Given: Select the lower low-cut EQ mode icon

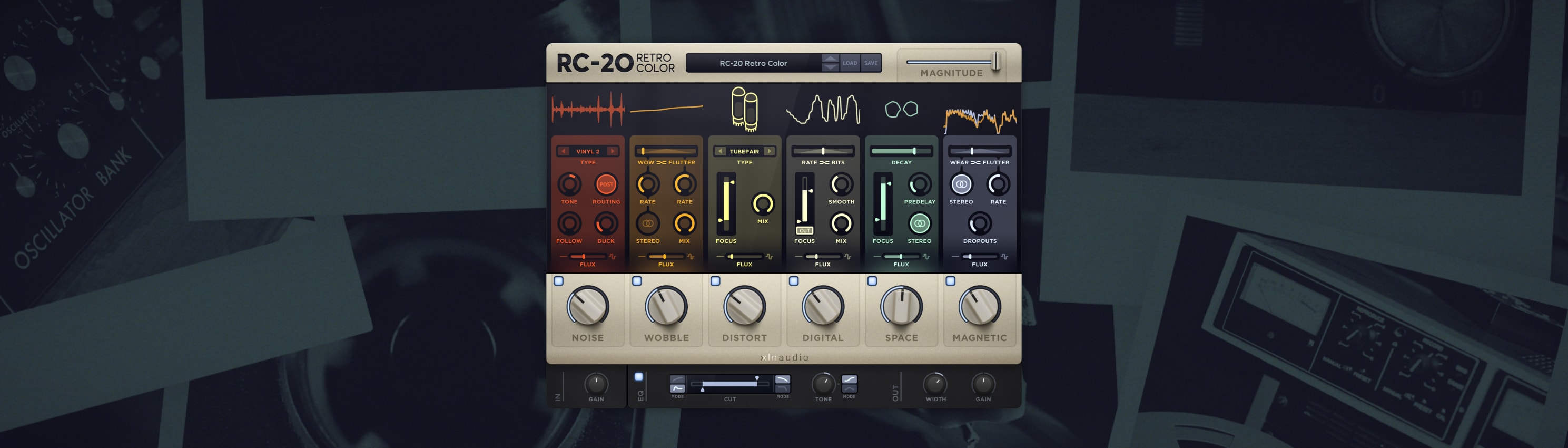Looking at the screenshot, I should pyautogui.click(x=677, y=388).
